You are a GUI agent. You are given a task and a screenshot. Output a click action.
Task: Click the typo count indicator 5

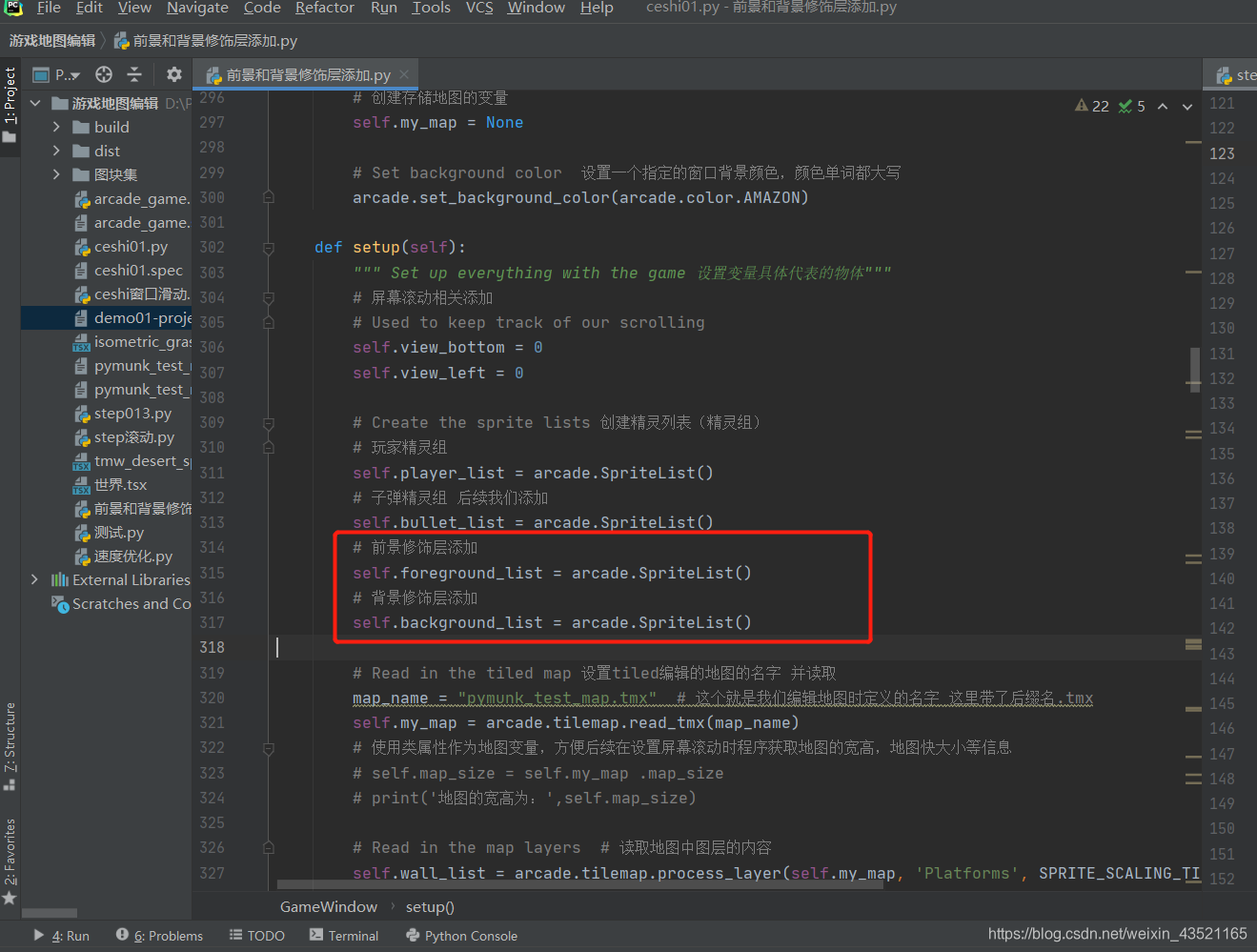(x=1132, y=106)
